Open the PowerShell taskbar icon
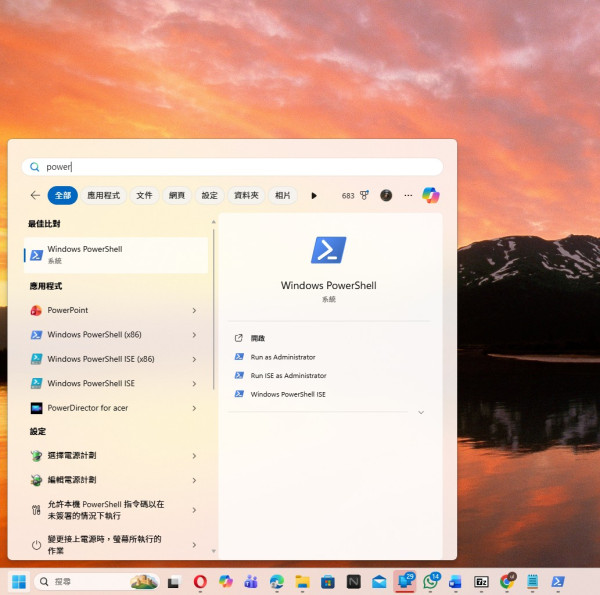Image resolution: width=600 pixels, height=595 pixels. tap(558, 582)
